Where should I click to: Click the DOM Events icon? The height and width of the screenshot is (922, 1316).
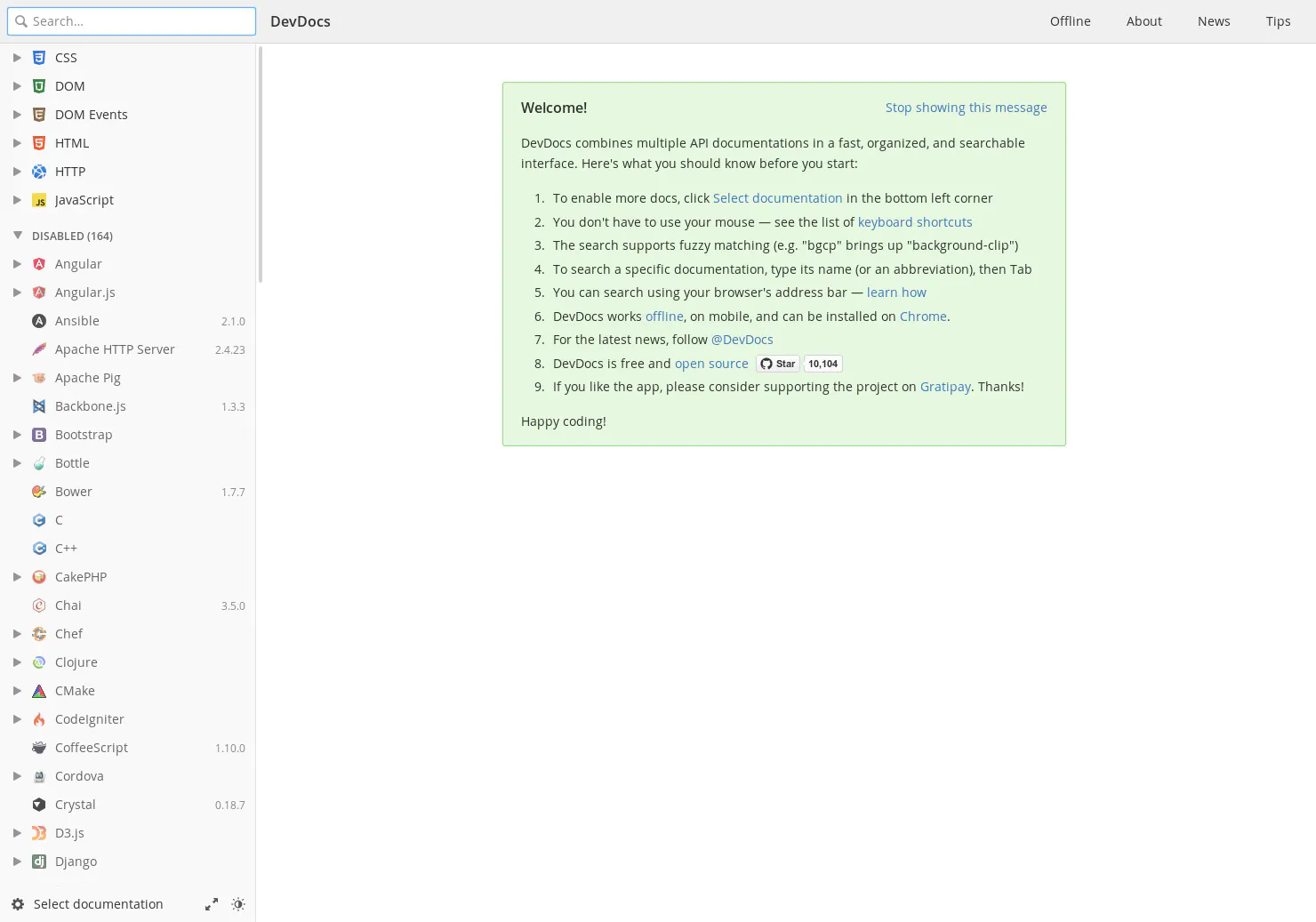39,115
